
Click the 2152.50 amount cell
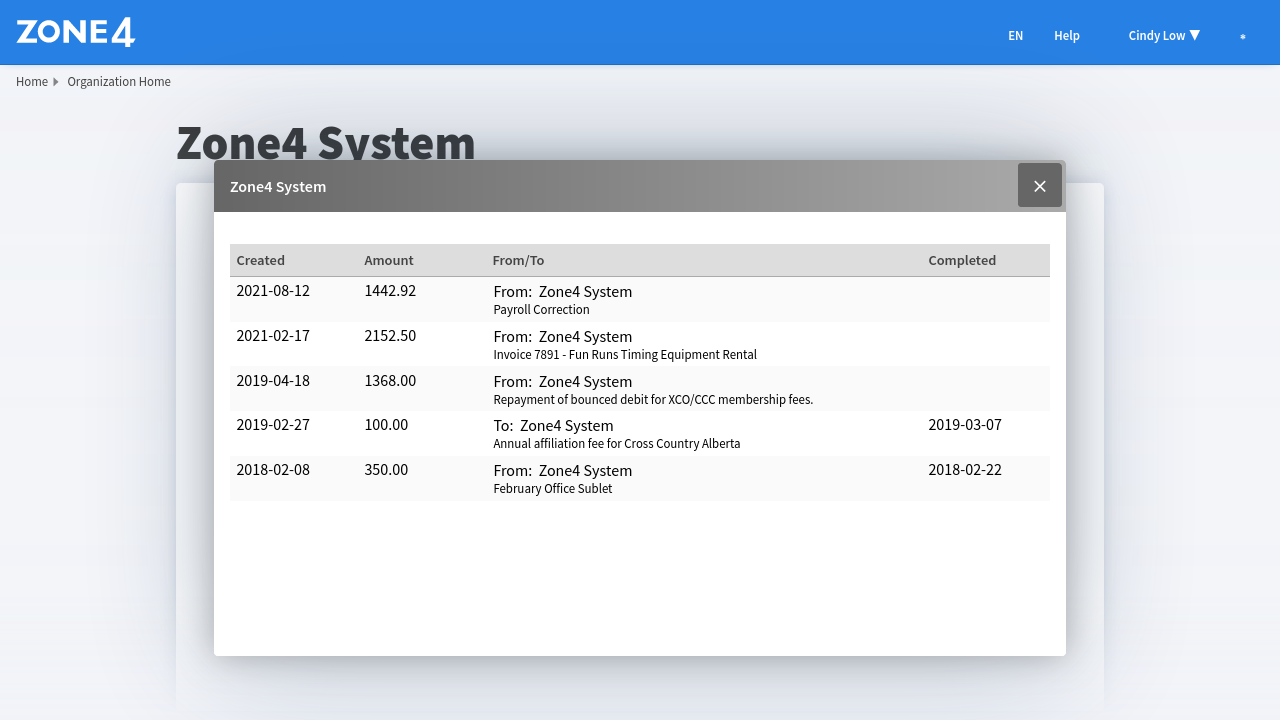[x=390, y=336]
